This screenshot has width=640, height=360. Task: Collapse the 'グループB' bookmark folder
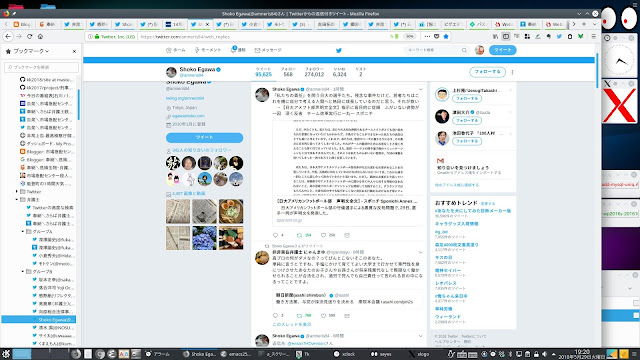pyautogui.click(x=22, y=271)
